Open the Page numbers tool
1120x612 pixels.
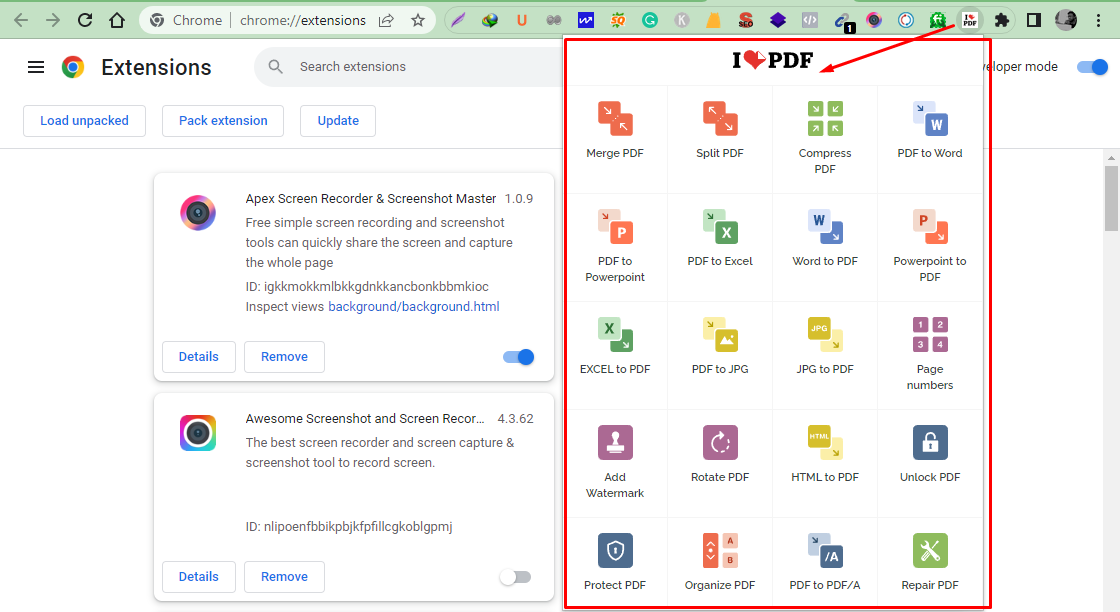pyautogui.click(x=930, y=354)
